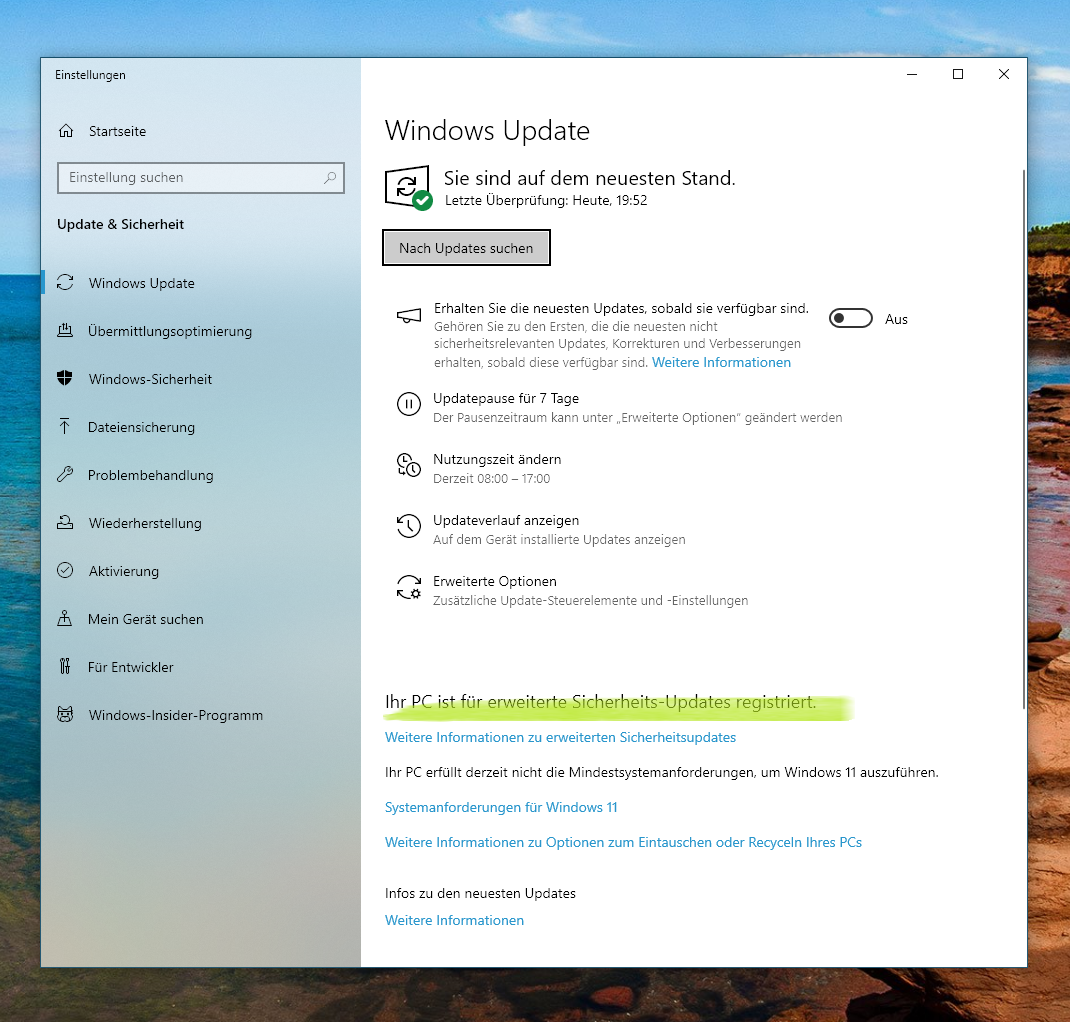Maximize the Einstellungen window

pyautogui.click(x=958, y=74)
